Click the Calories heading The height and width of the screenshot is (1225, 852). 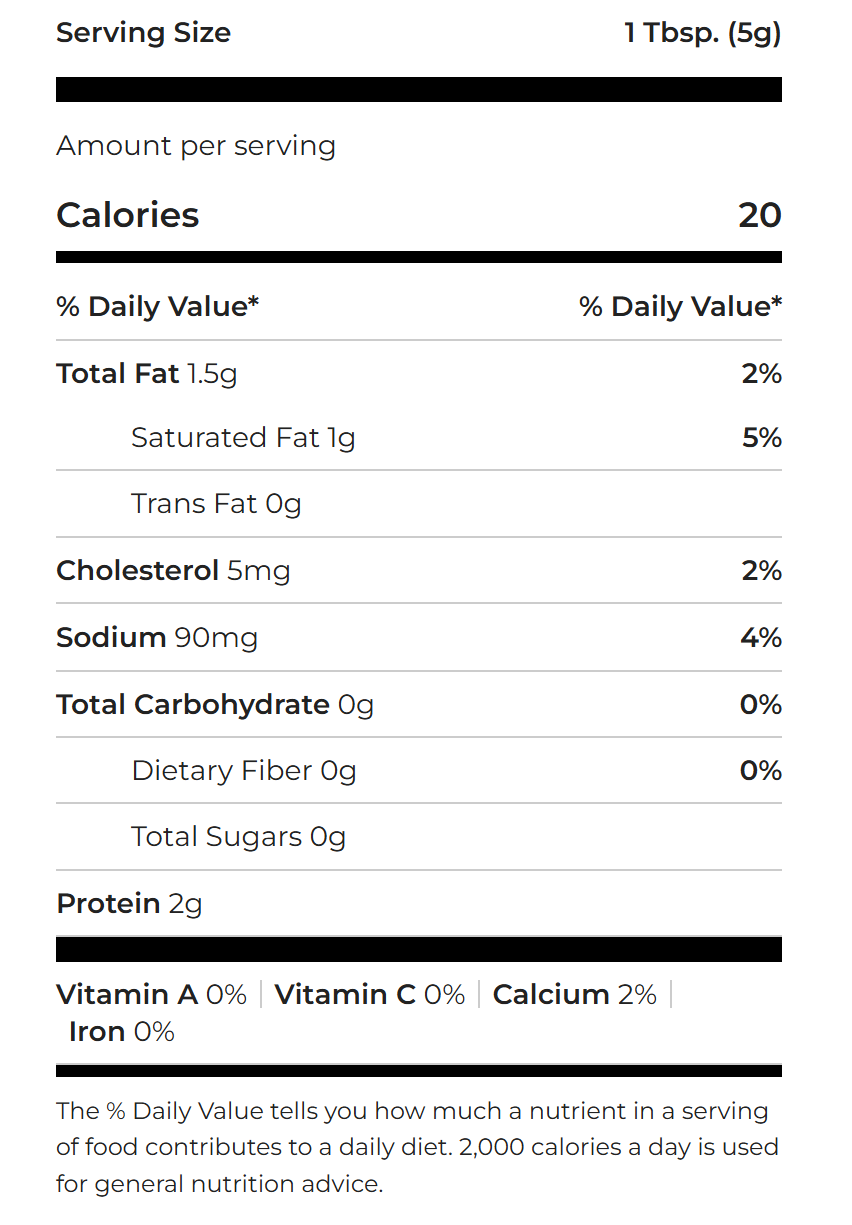128,215
